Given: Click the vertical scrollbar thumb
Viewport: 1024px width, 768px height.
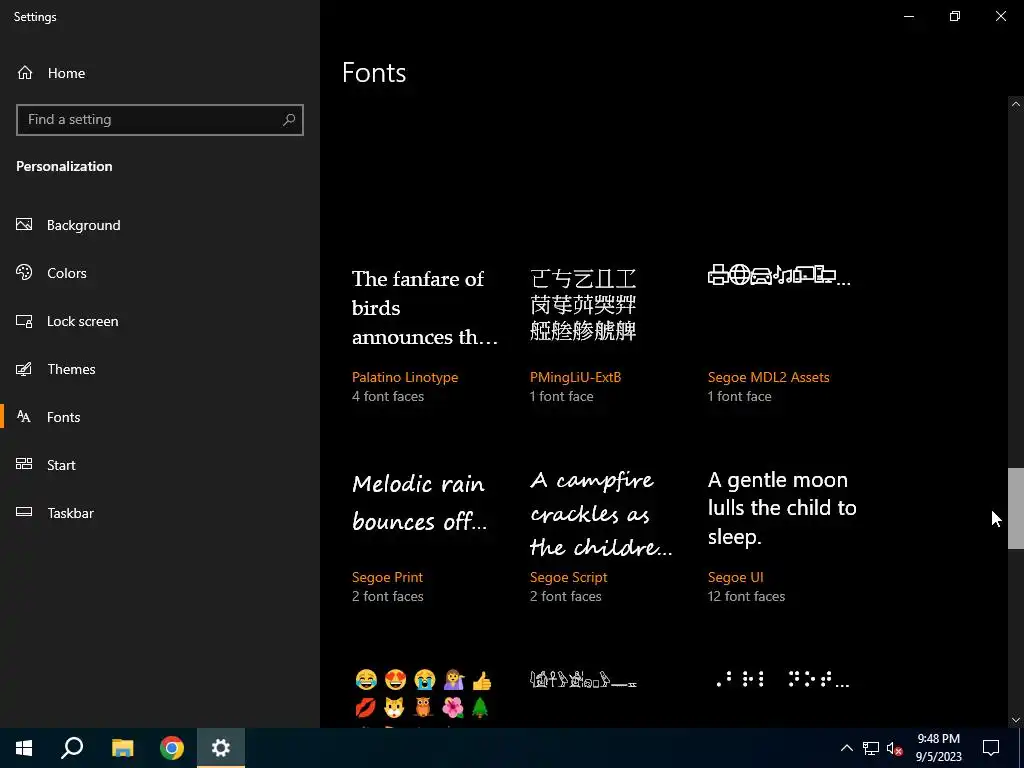Looking at the screenshot, I should coord(1016,508).
